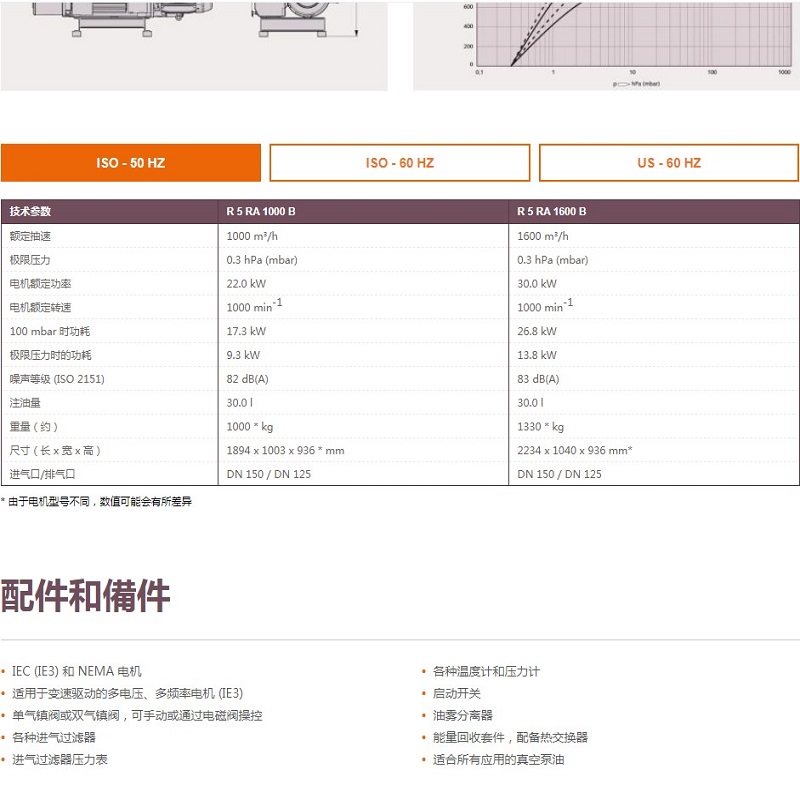Viewport: 800px width, 800px height.
Task: Click the 适用于变速驱动的多电压 list item
Action: click(x=128, y=693)
